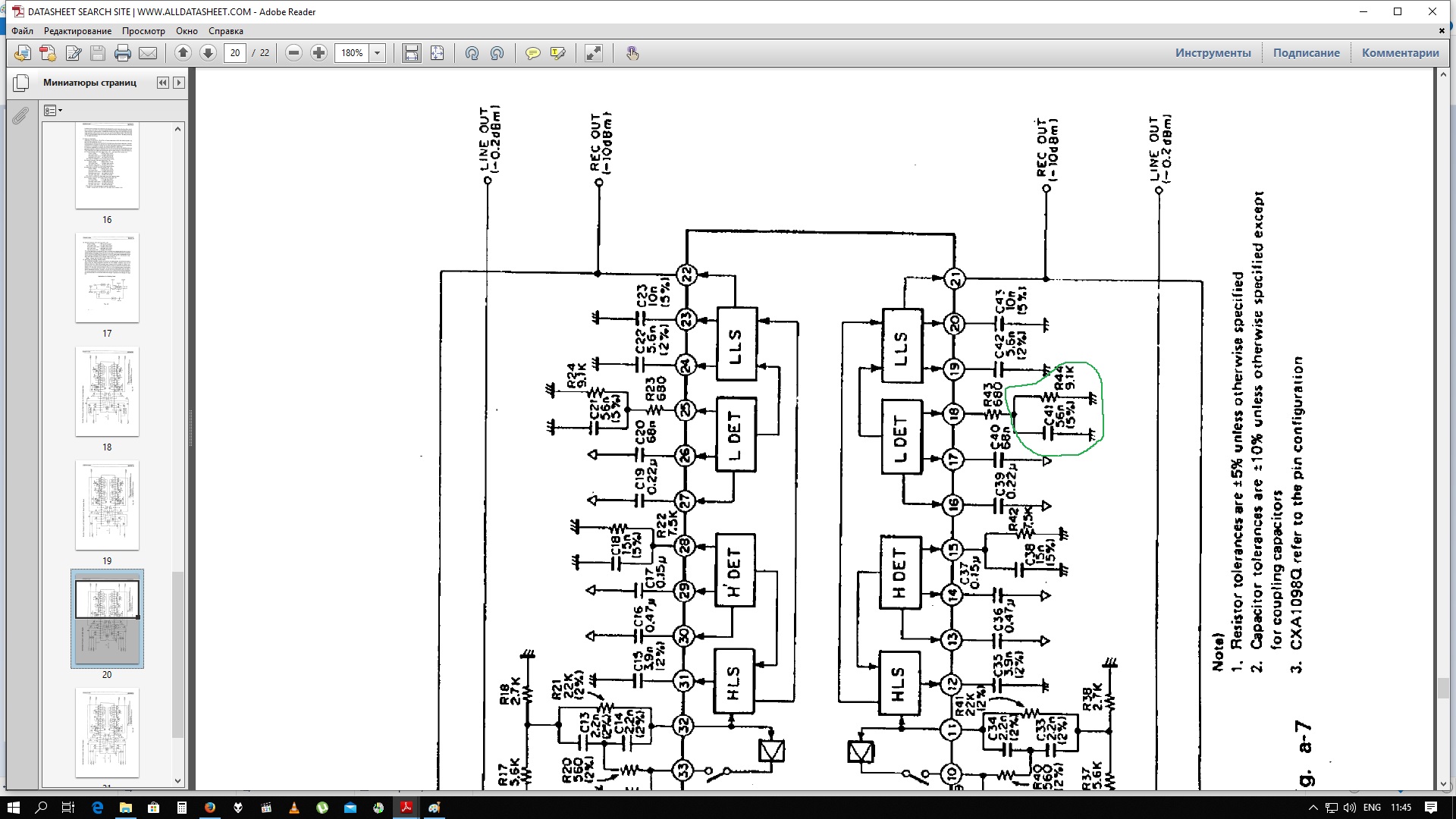Open the Просмотр menu

(143, 31)
